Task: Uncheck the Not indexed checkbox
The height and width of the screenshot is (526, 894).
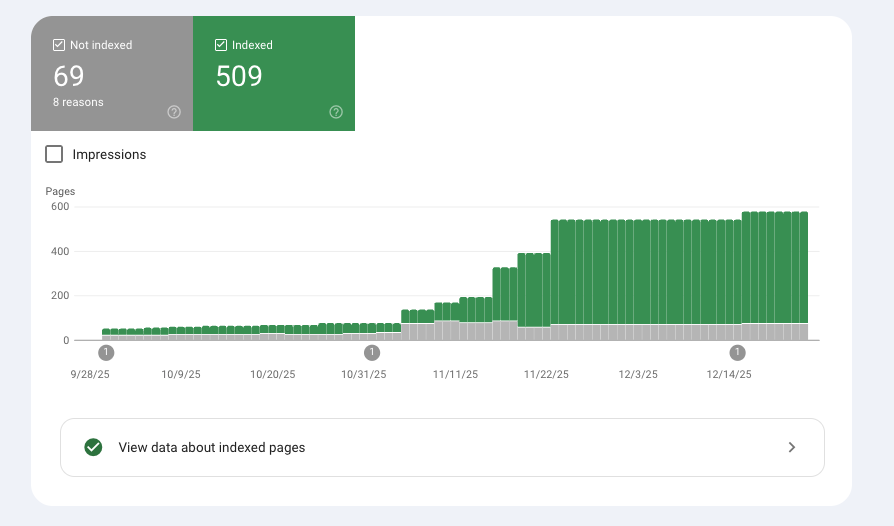Action: [59, 45]
